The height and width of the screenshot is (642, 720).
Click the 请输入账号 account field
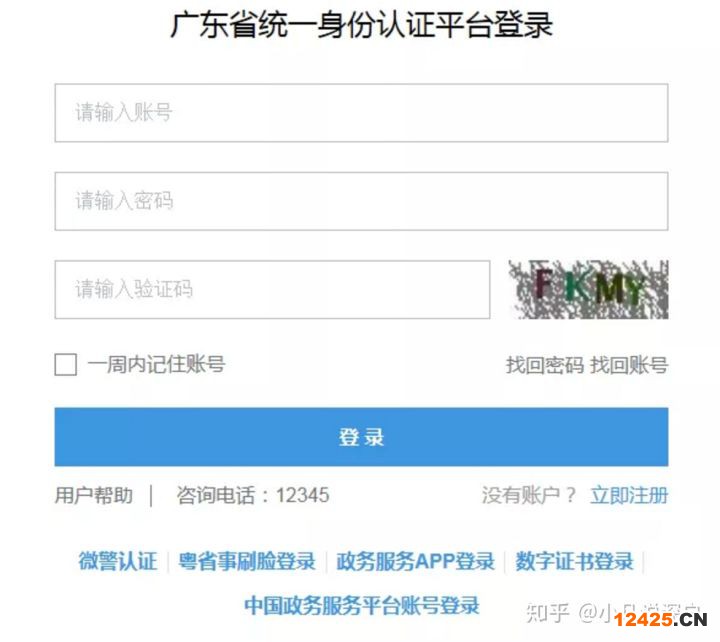(x=361, y=113)
